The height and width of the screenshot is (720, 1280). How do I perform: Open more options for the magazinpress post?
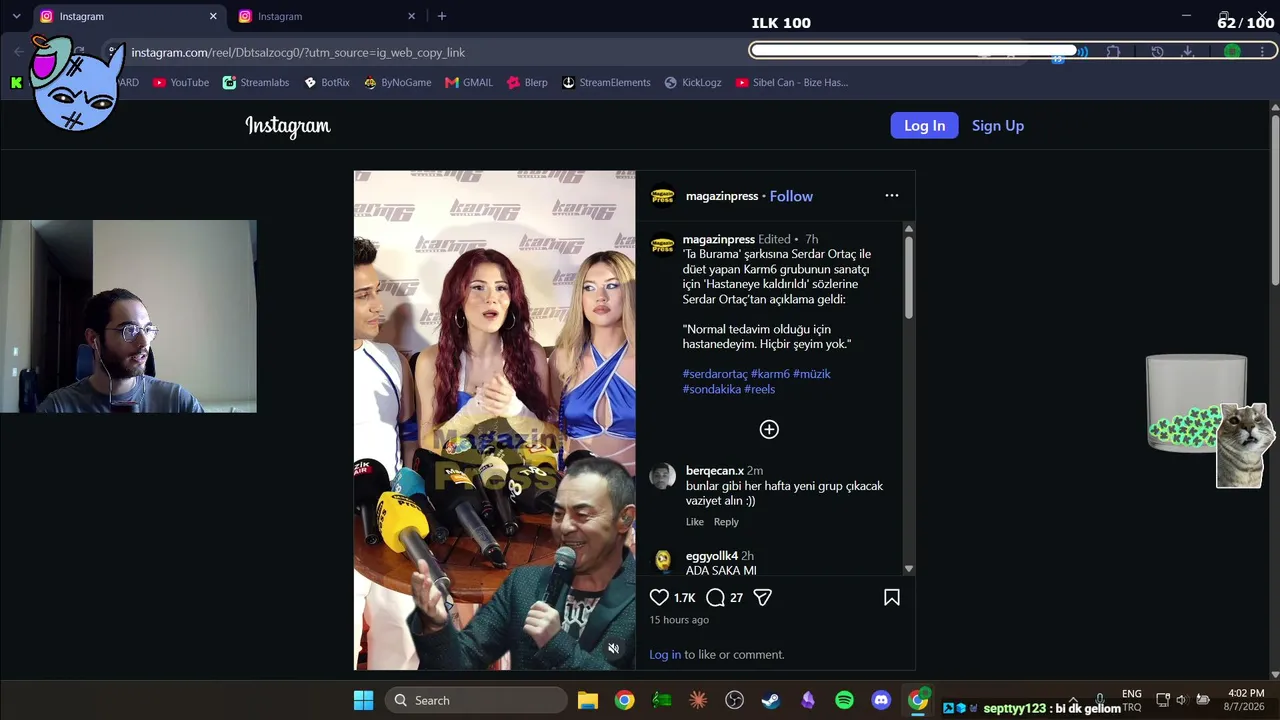click(892, 196)
